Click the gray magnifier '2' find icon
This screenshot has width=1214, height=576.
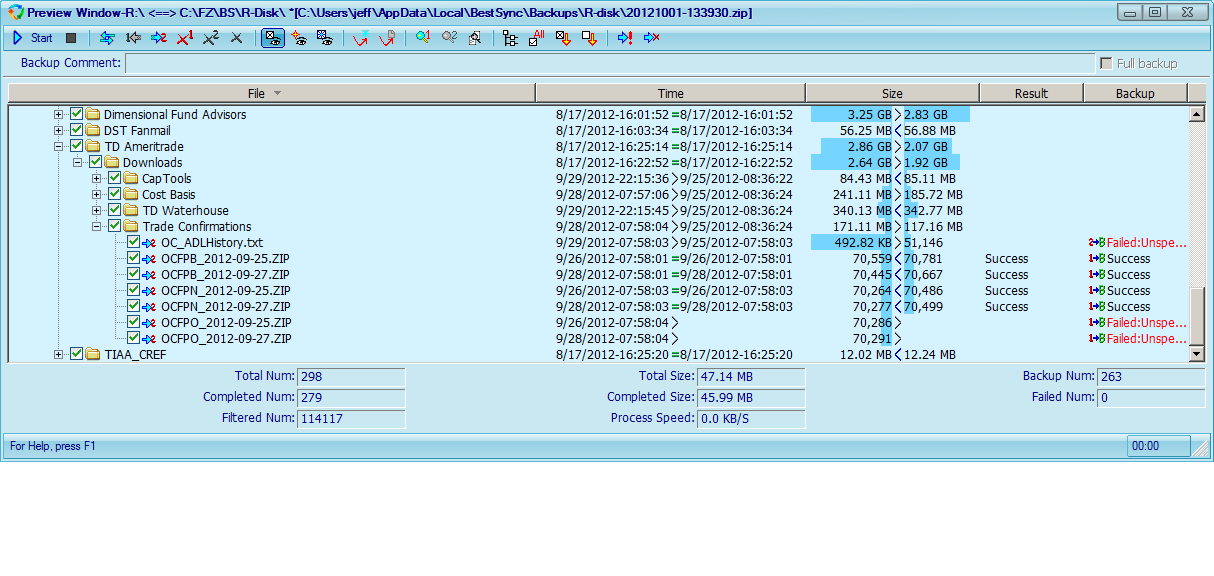coord(449,38)
